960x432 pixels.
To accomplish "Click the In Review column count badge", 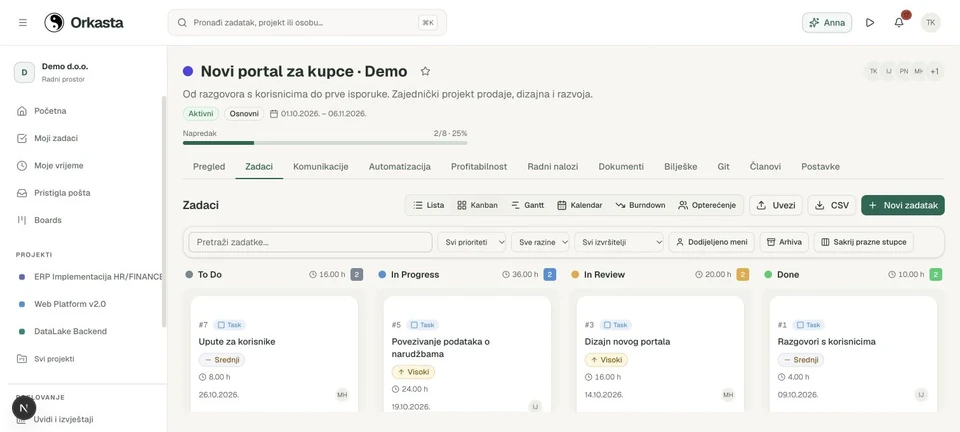I will [743, 275].
